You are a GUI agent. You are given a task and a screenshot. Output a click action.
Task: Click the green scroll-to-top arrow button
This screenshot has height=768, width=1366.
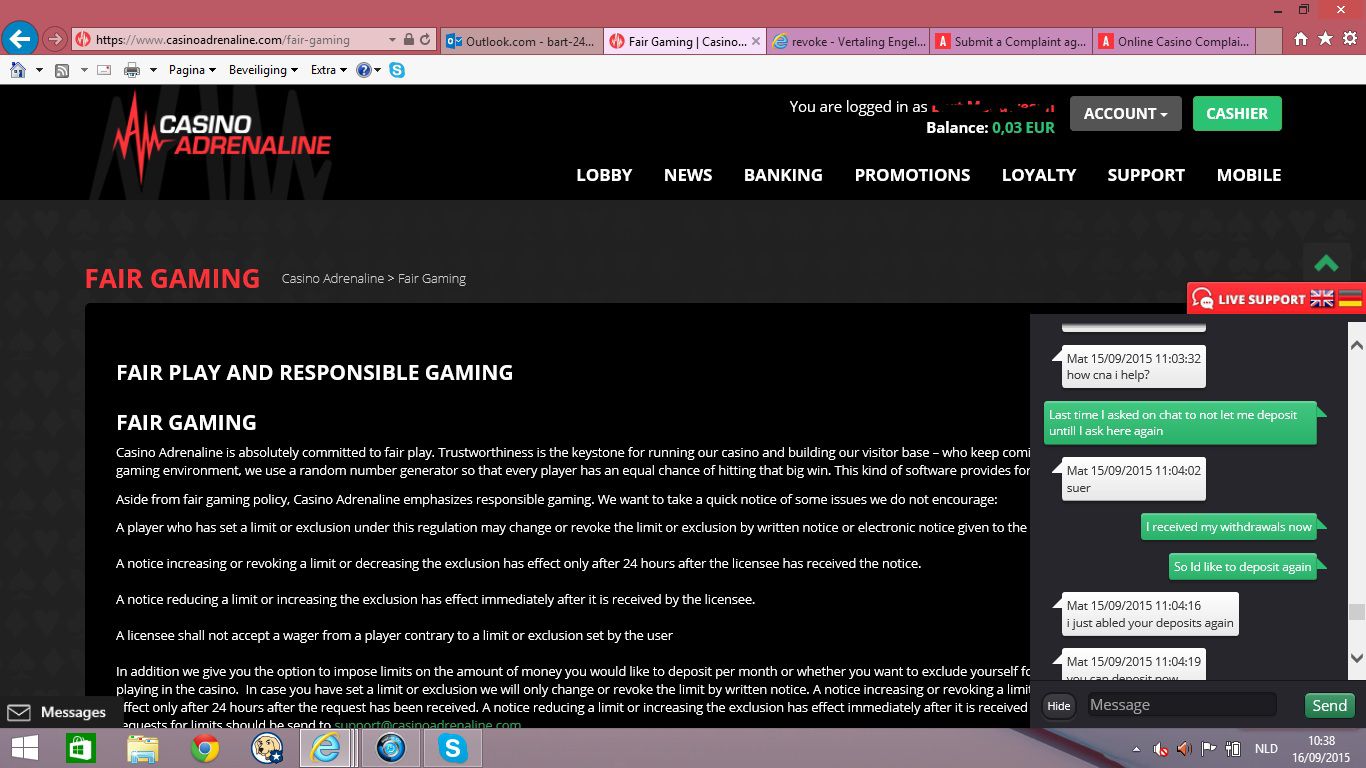(x=1326, y=263)
